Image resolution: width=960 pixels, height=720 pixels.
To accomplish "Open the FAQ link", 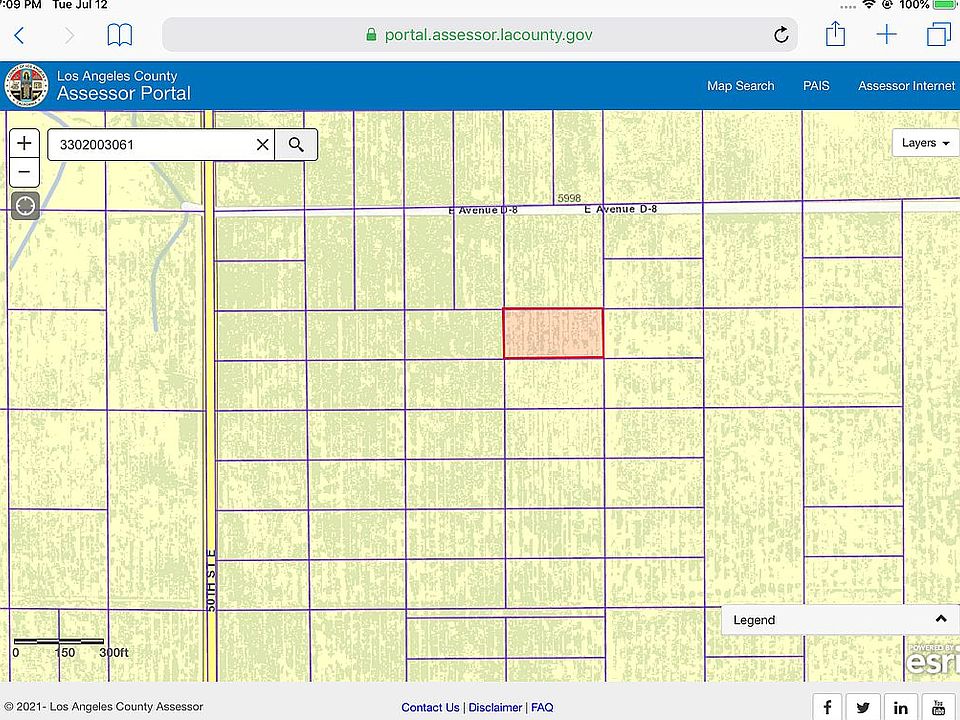I will point(542,707).
